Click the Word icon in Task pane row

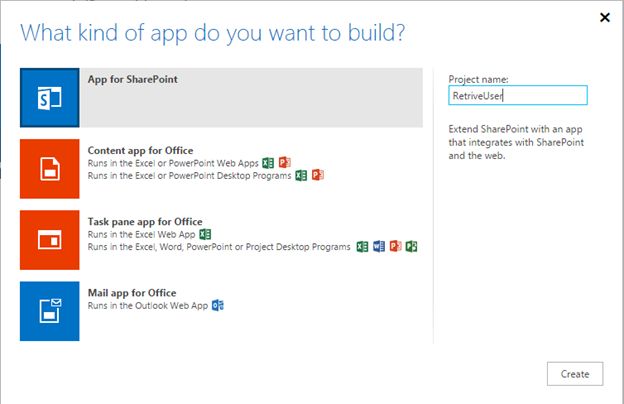(379, 246)
